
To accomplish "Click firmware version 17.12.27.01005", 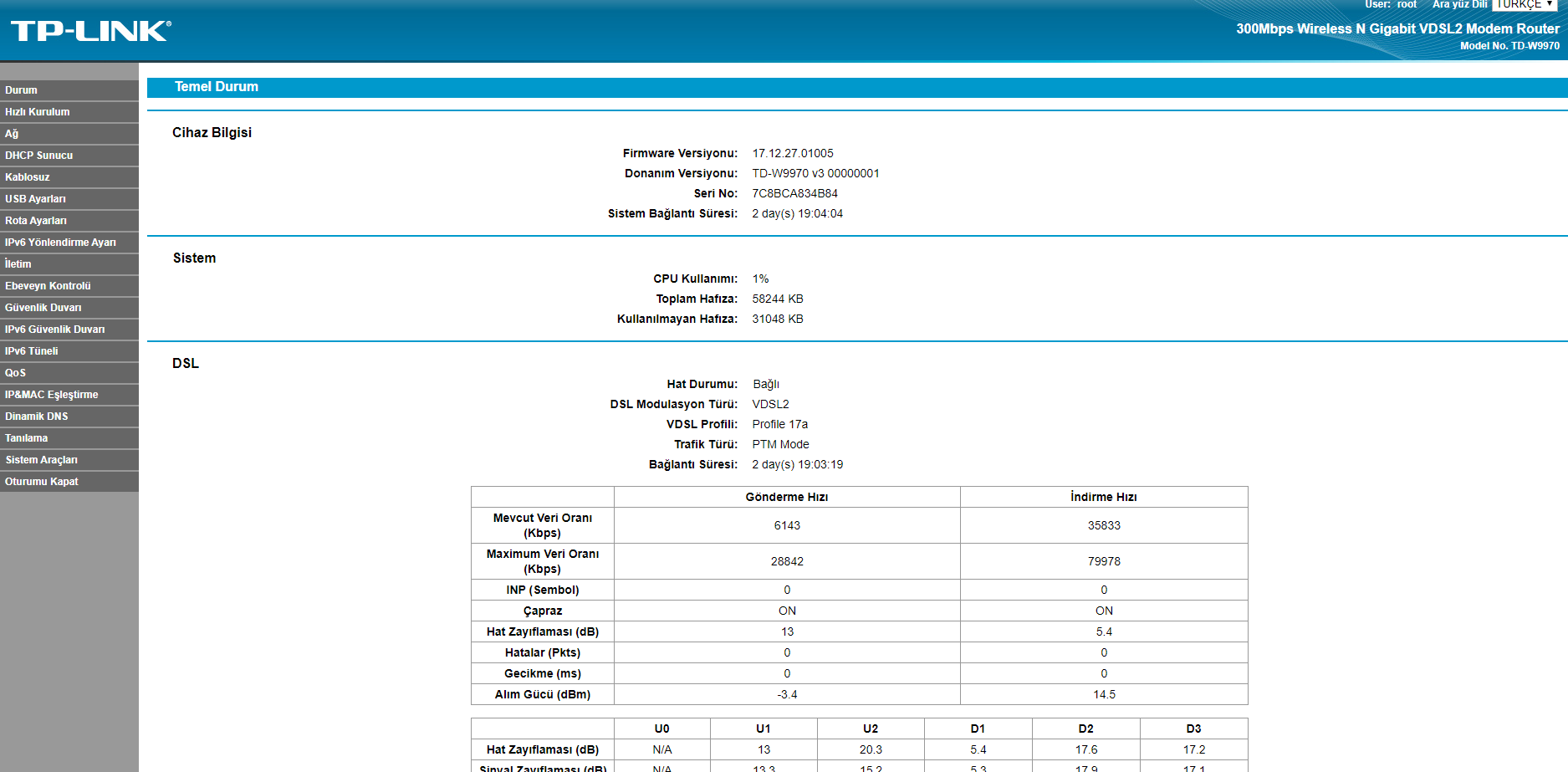I will 793,154.
